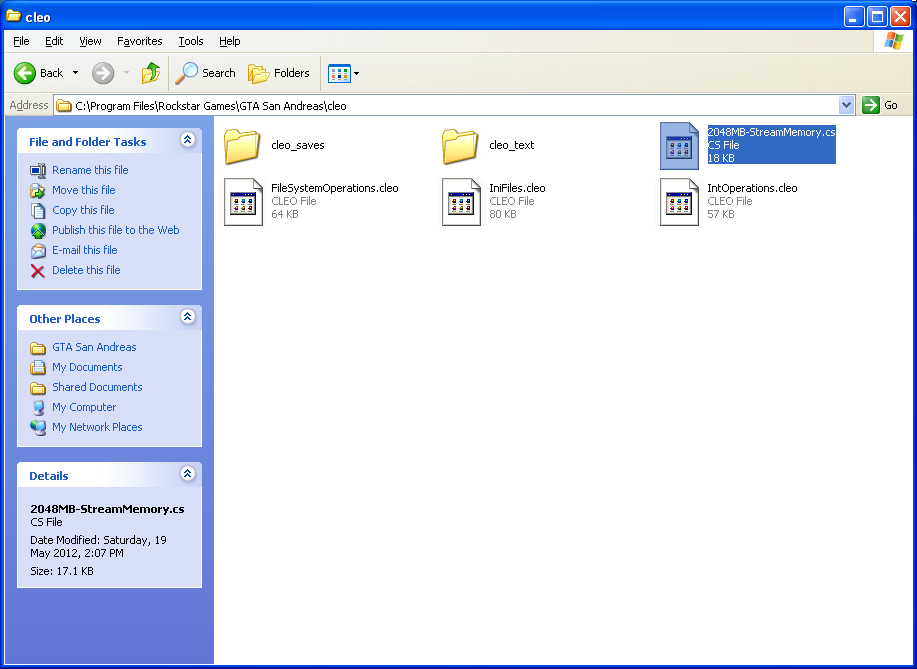The image size is (917, 669).
Task: Click the Rename this file link
Action: tap(90, 170)
